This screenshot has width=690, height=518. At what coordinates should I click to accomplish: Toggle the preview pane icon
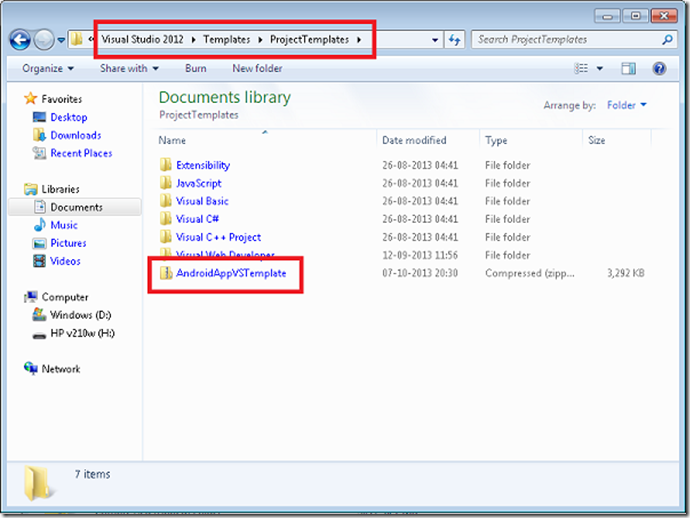tap(628, 69)
